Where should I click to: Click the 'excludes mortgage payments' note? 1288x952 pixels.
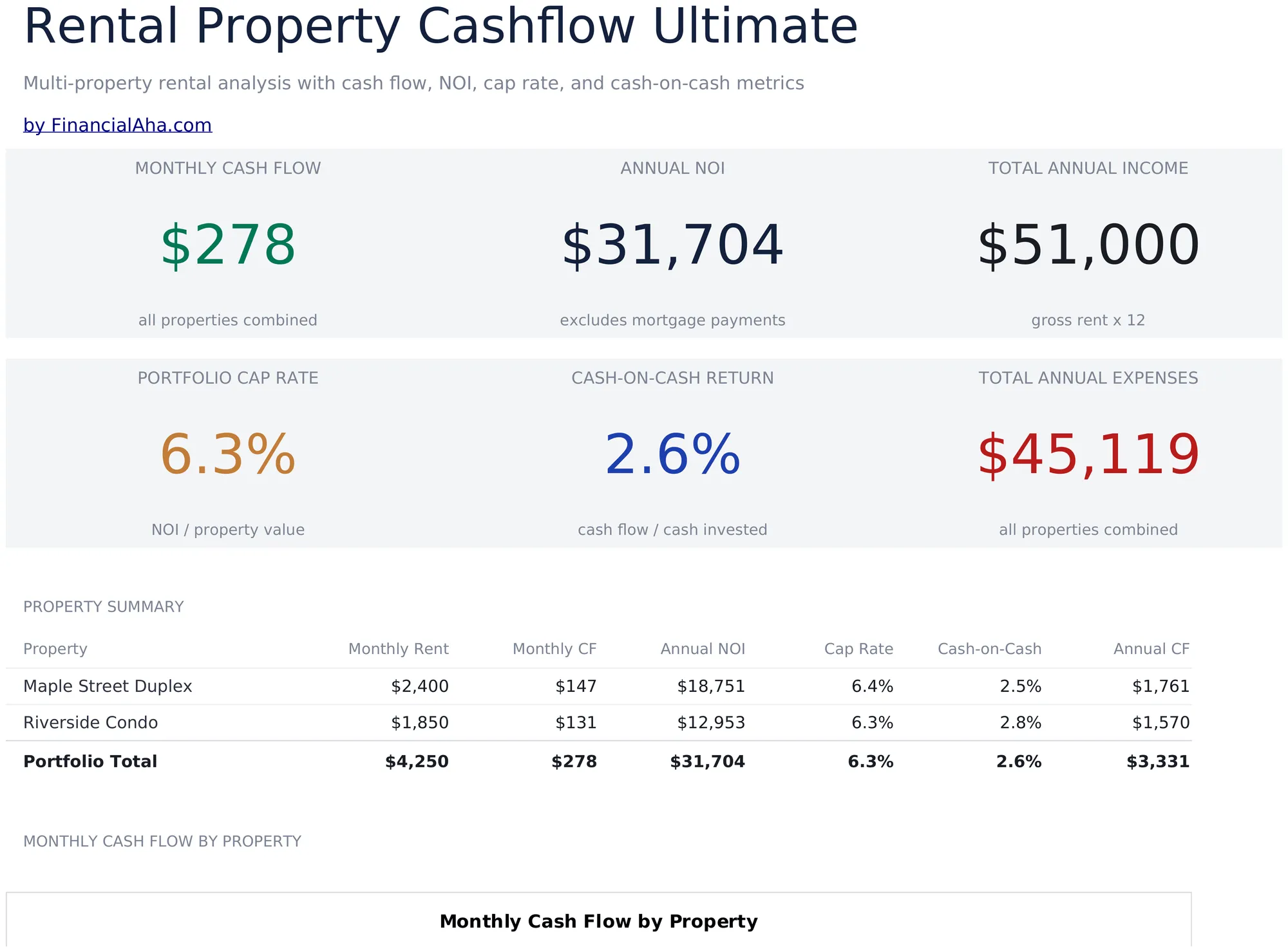click(x=672, y=320)
